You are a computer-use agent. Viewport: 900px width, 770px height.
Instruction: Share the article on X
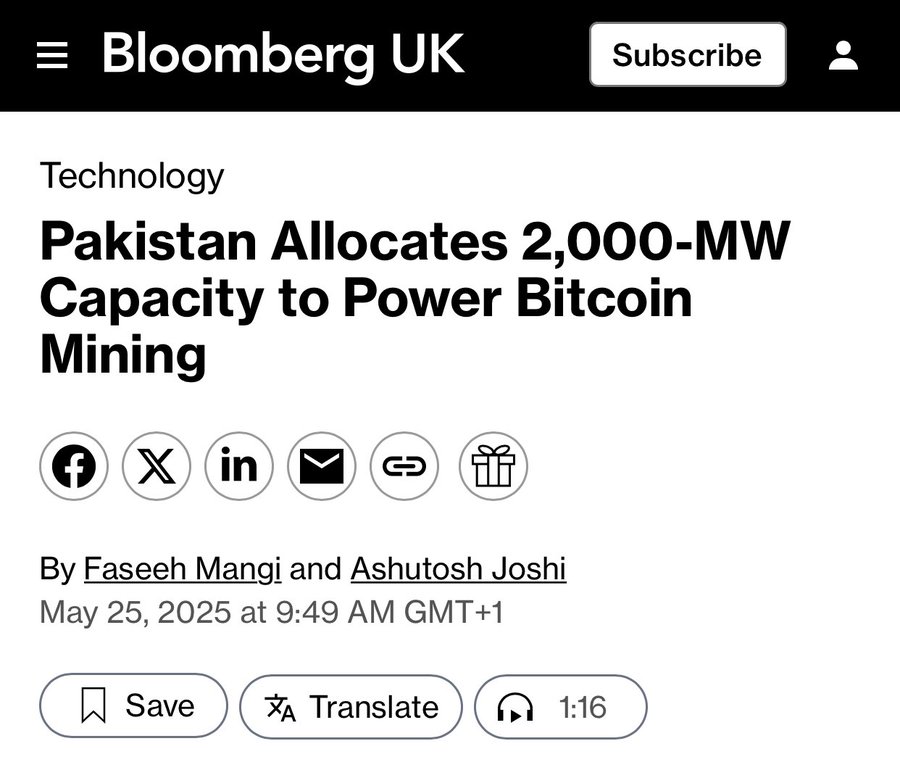click(157, 466)
